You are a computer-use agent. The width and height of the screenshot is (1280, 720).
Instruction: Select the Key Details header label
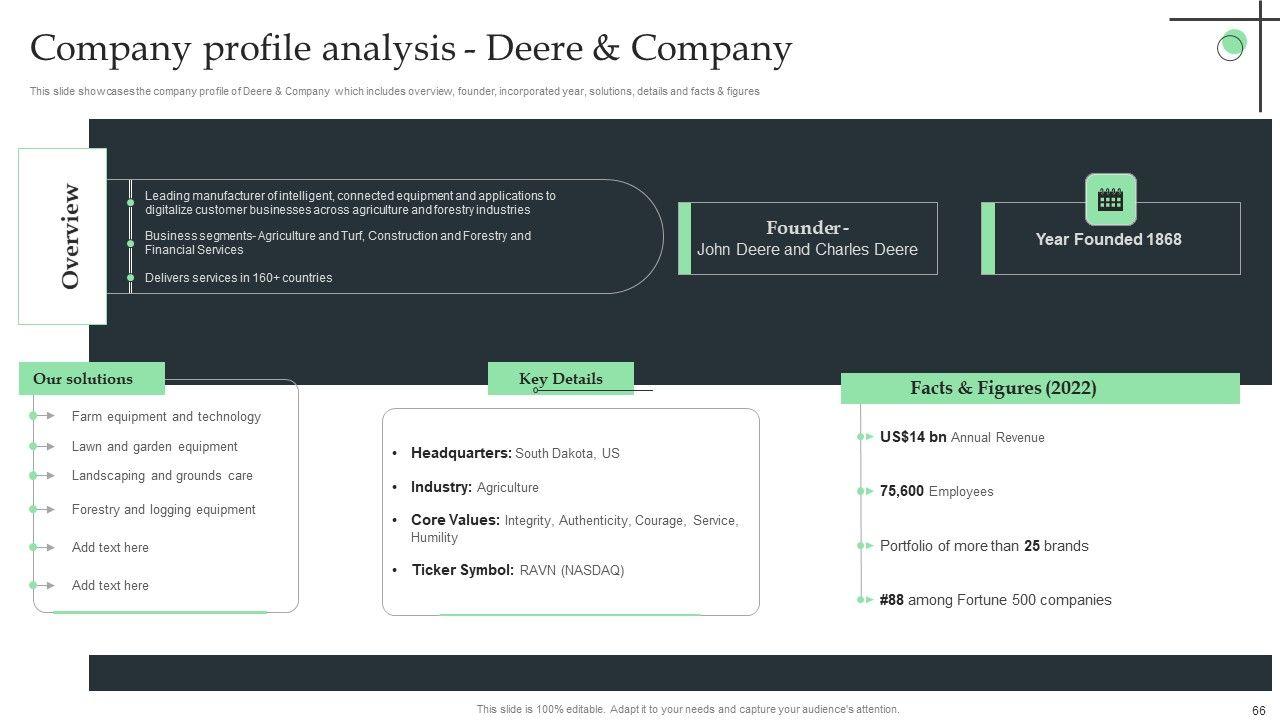coord(561,379)
